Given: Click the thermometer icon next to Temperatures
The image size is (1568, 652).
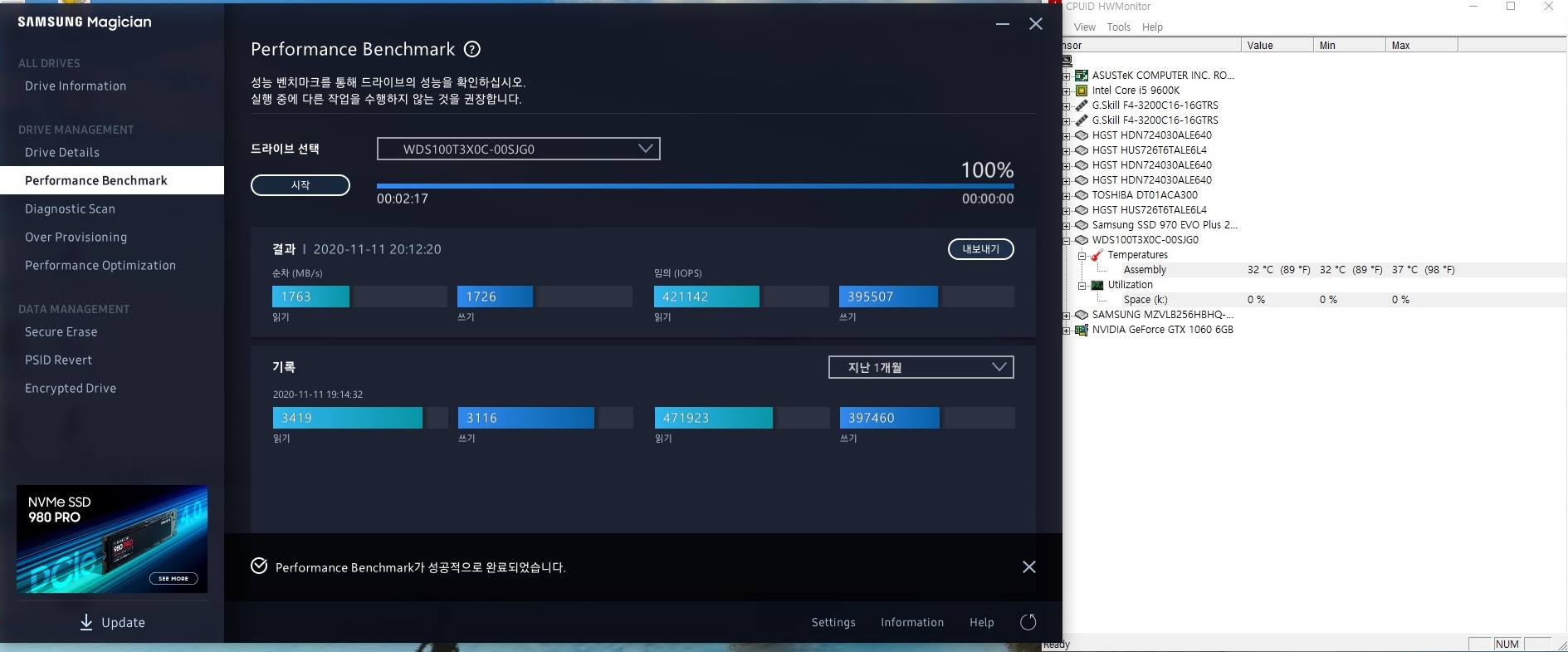Looking at the screenshot, I should point(1097,255).
